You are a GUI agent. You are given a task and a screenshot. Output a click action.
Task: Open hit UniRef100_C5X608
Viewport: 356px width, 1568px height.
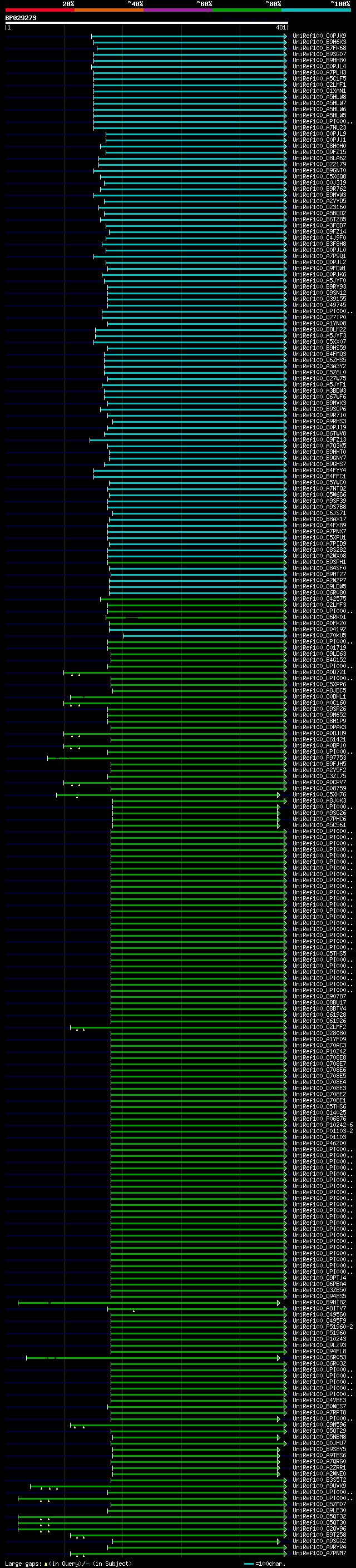click(x=319, y=176)
